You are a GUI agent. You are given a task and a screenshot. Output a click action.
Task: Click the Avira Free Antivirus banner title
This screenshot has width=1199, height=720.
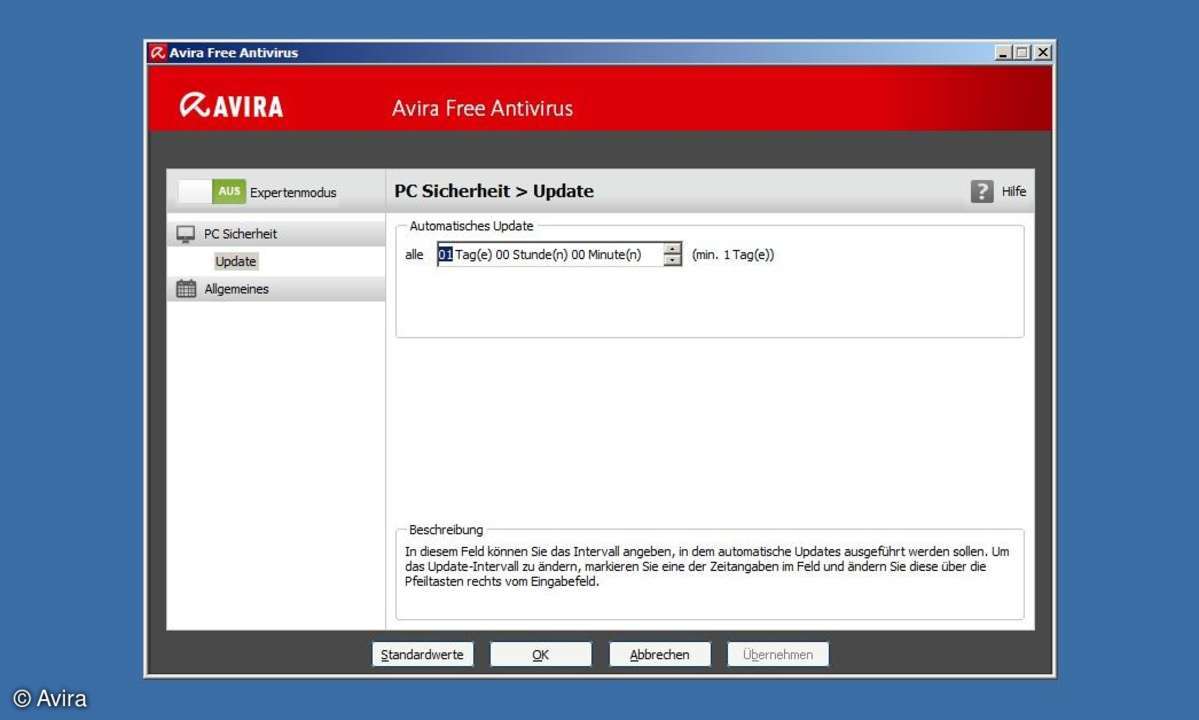click(482, 108)
